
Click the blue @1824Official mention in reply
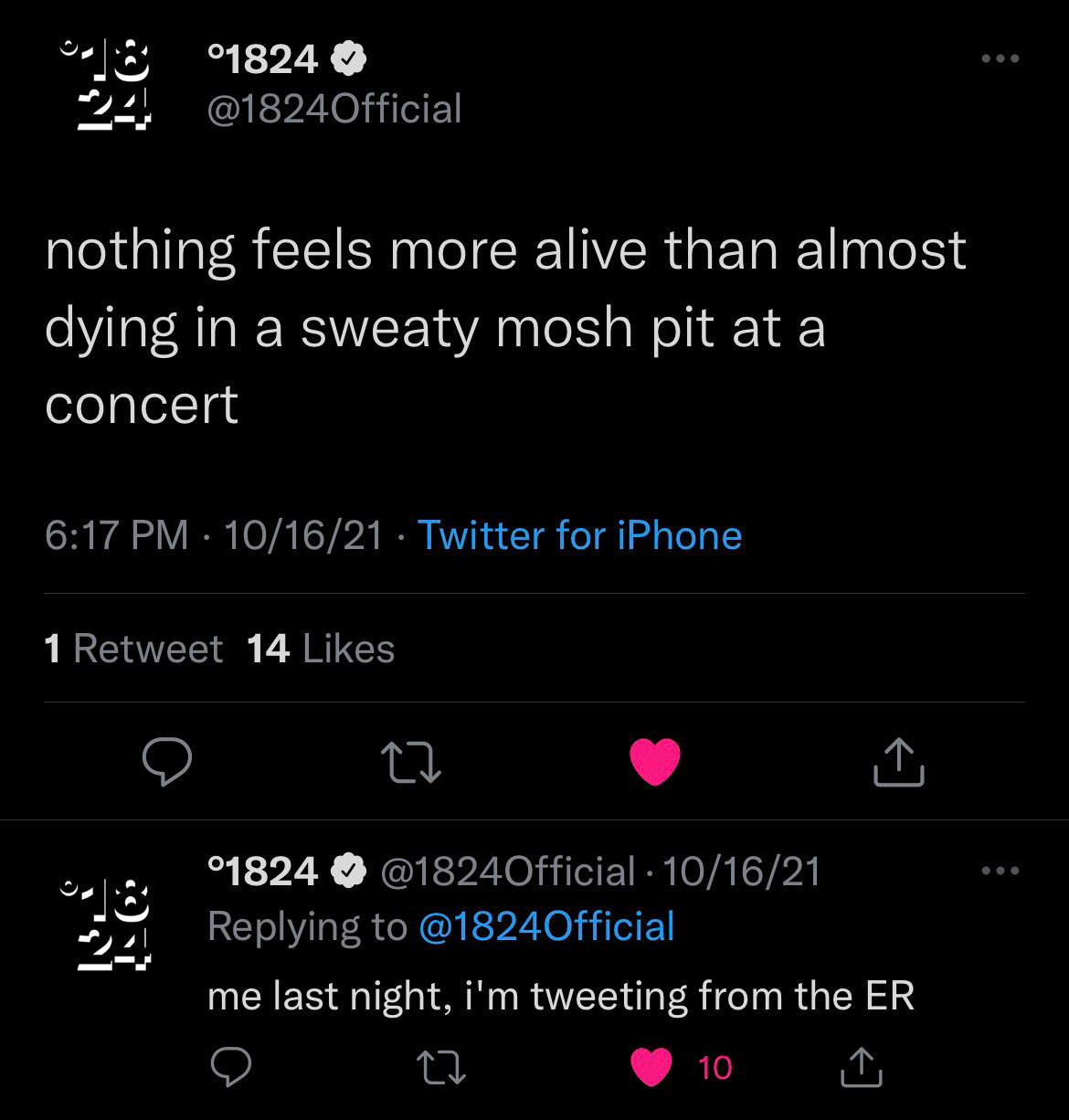(546, 925)
